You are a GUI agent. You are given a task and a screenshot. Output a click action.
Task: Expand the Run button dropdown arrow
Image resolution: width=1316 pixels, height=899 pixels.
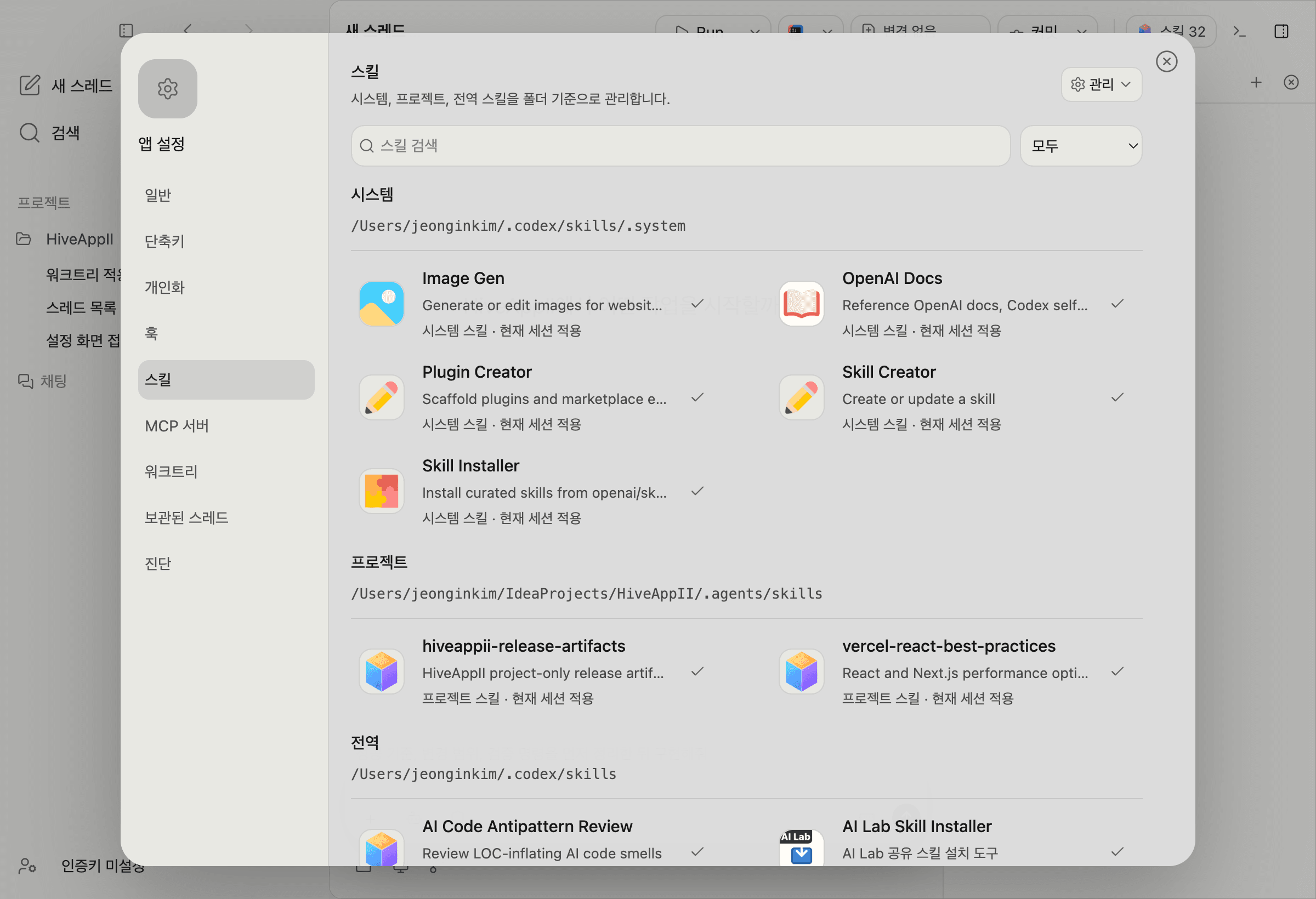coord(755,31)
